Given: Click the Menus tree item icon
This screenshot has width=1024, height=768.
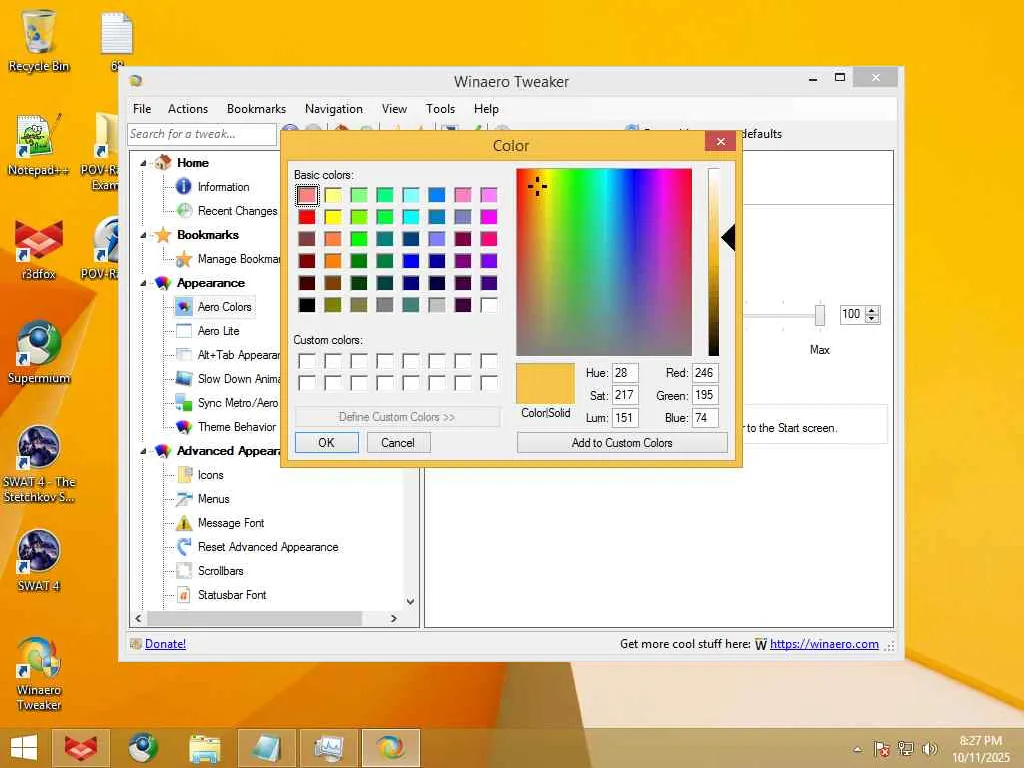Looking at the screenshot, I should pyautogui.click(x=184, y=499).
